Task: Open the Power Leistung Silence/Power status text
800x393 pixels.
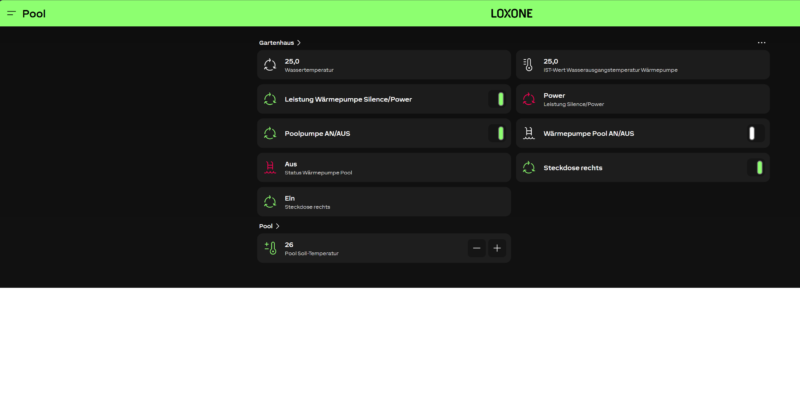Action: tap(573, 99)
